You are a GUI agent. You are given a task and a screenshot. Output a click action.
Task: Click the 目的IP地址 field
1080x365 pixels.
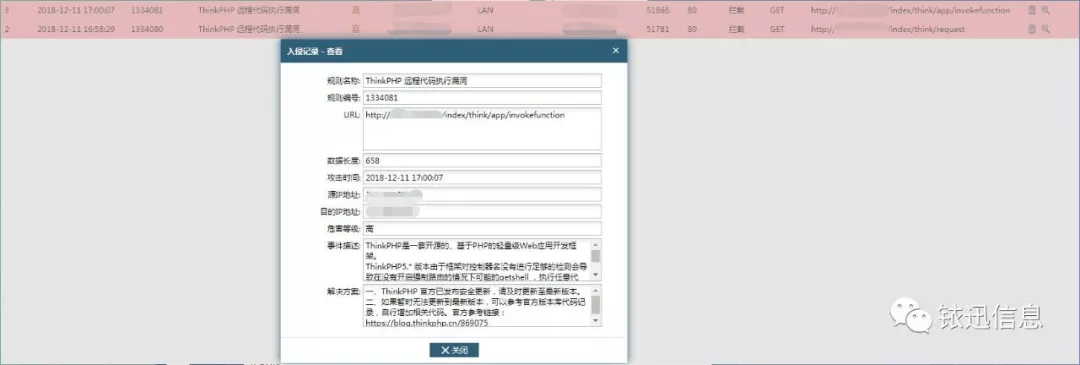[x=482, y=211]
